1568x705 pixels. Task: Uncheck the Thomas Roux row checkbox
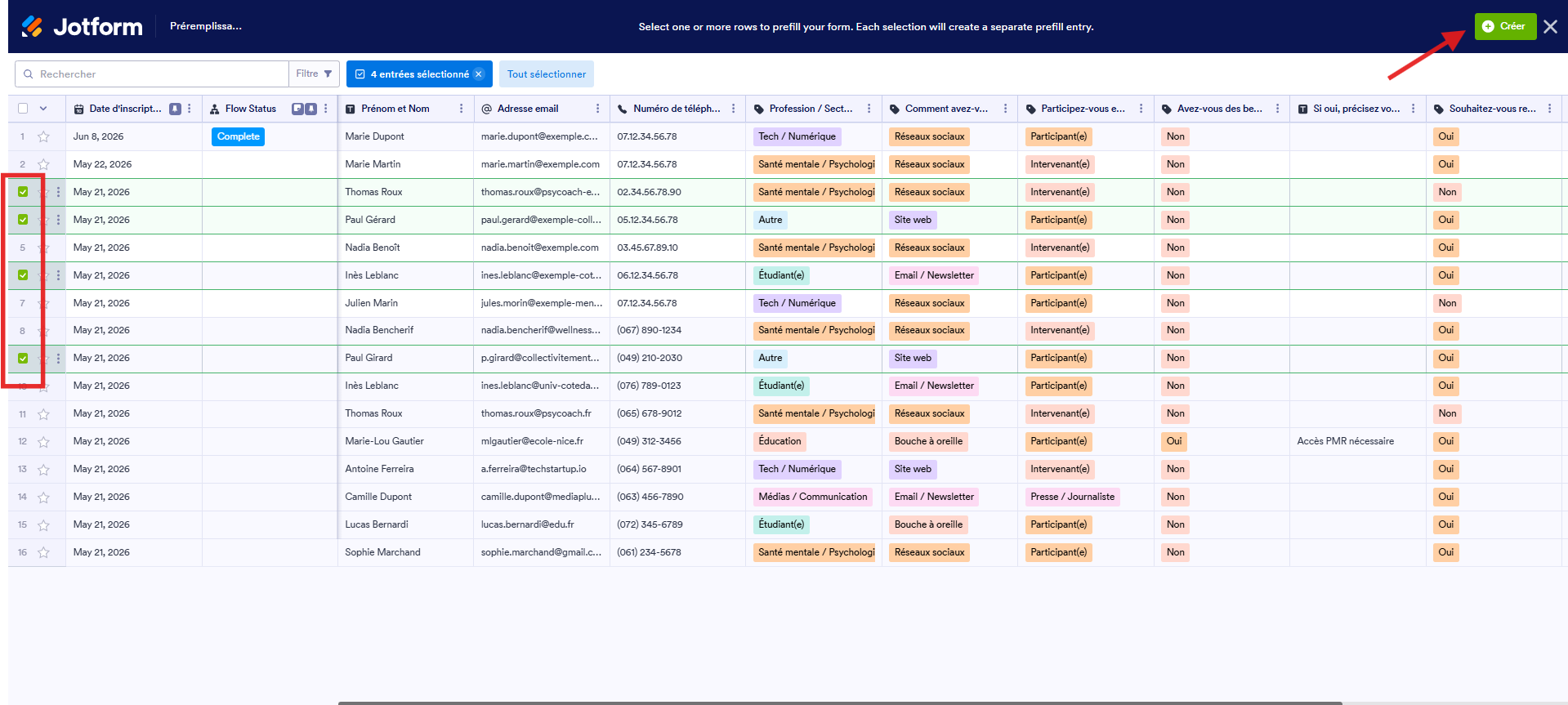(23, 192)
